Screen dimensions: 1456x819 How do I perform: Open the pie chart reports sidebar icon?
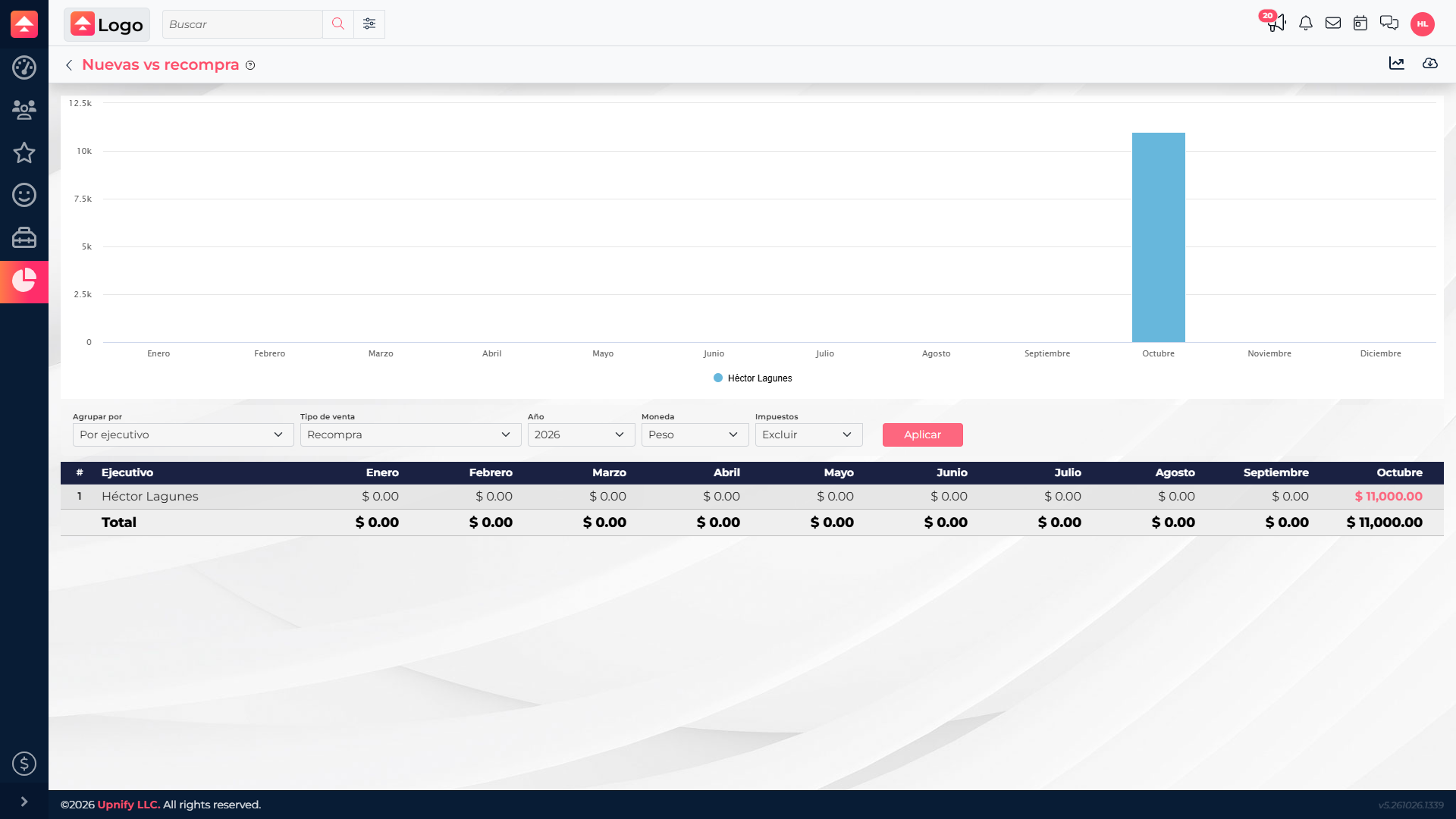coord(24,281)
